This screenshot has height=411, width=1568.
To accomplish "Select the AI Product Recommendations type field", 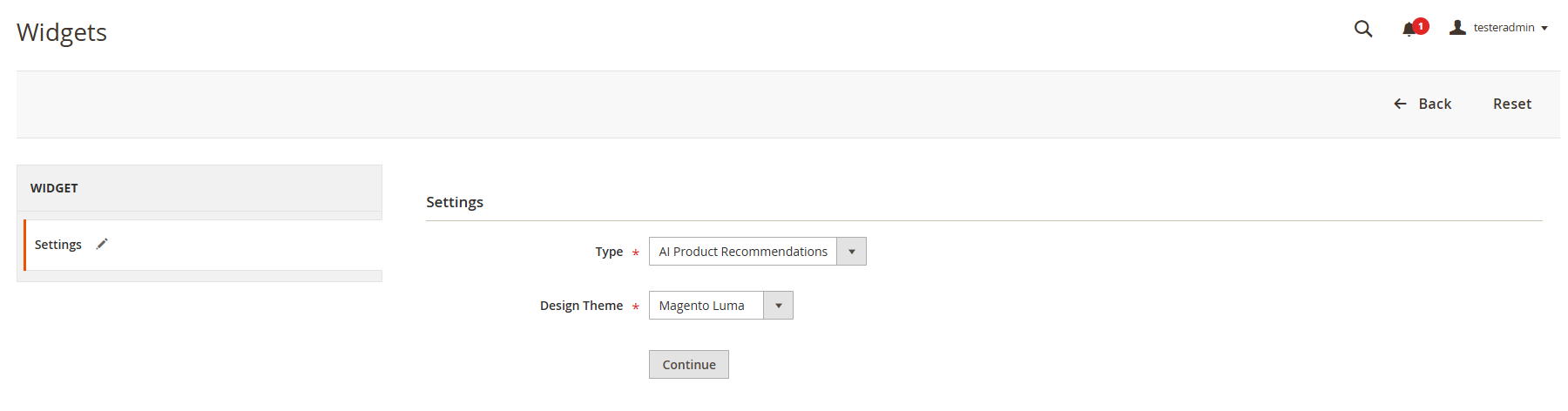I will coord(758,252).
